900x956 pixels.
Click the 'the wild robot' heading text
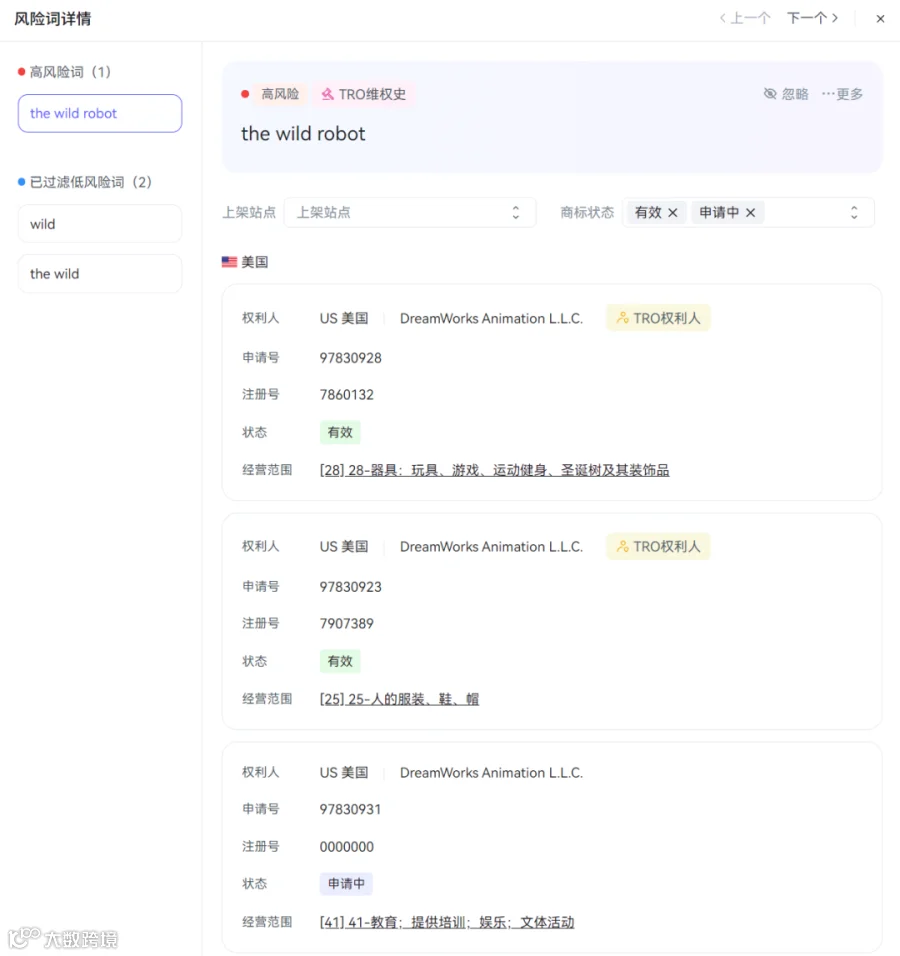point(303,134)
